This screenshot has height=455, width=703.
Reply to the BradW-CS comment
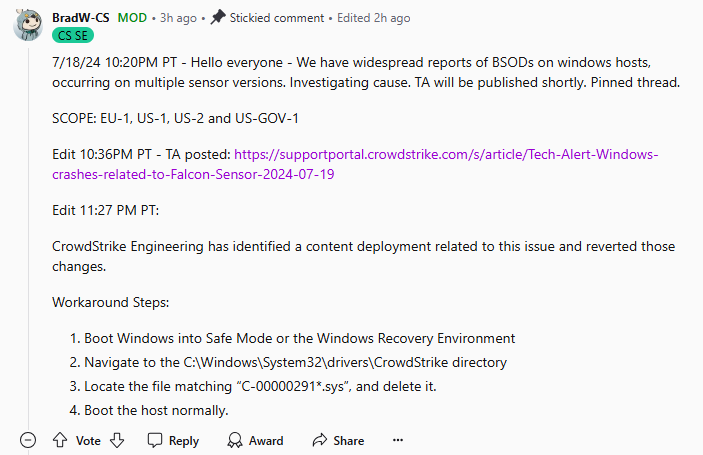click(x=173, y=440)
